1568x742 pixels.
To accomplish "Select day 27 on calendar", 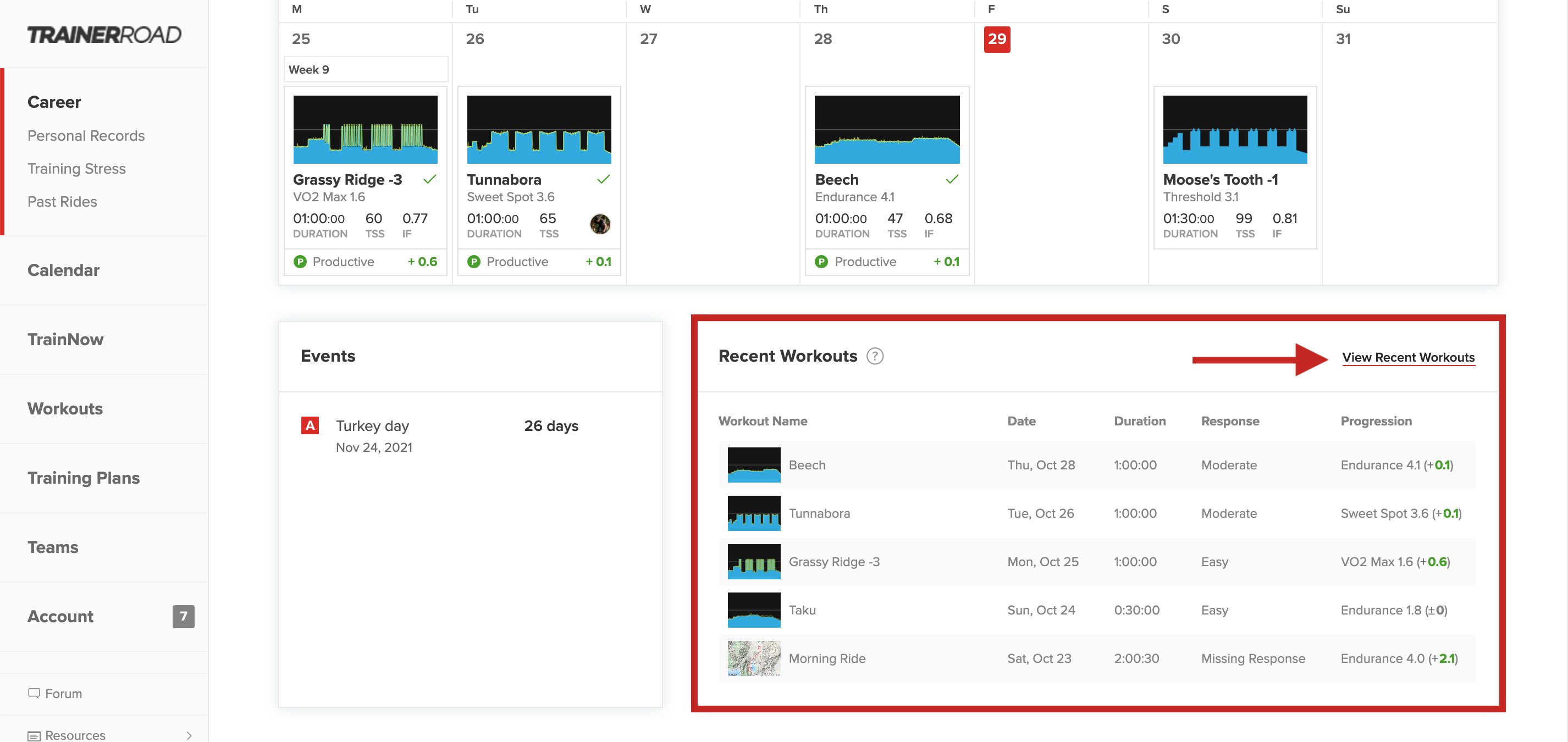I will coord(648,39).
